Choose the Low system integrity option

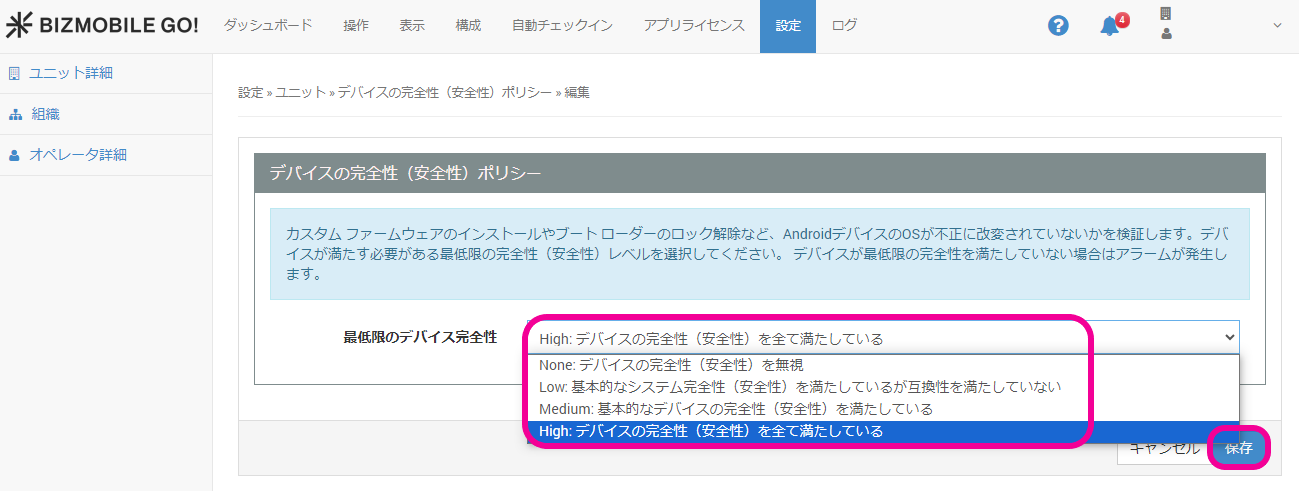click(800, 387)
